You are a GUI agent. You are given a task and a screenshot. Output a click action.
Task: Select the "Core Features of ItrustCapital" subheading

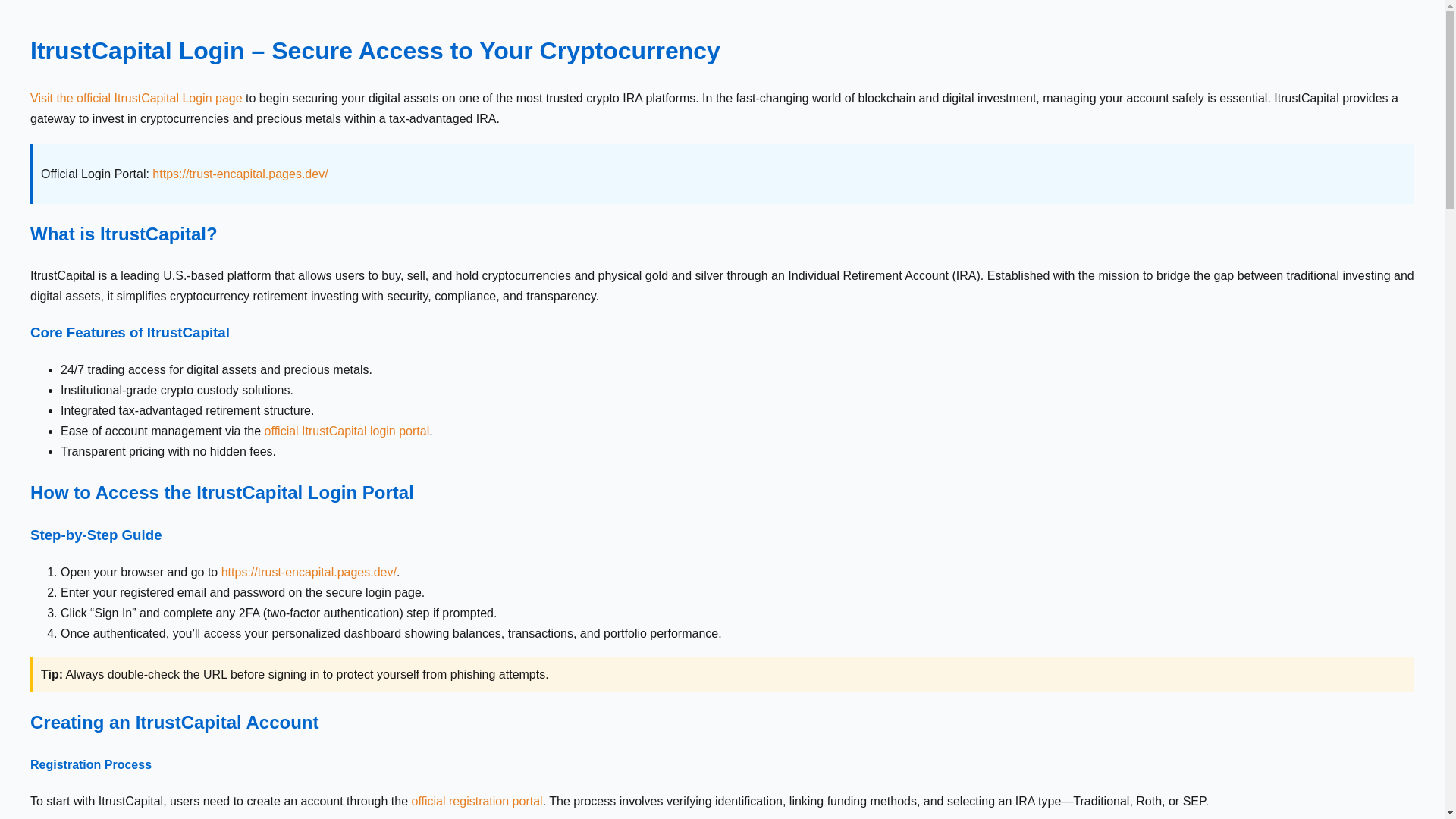point(130,333)
